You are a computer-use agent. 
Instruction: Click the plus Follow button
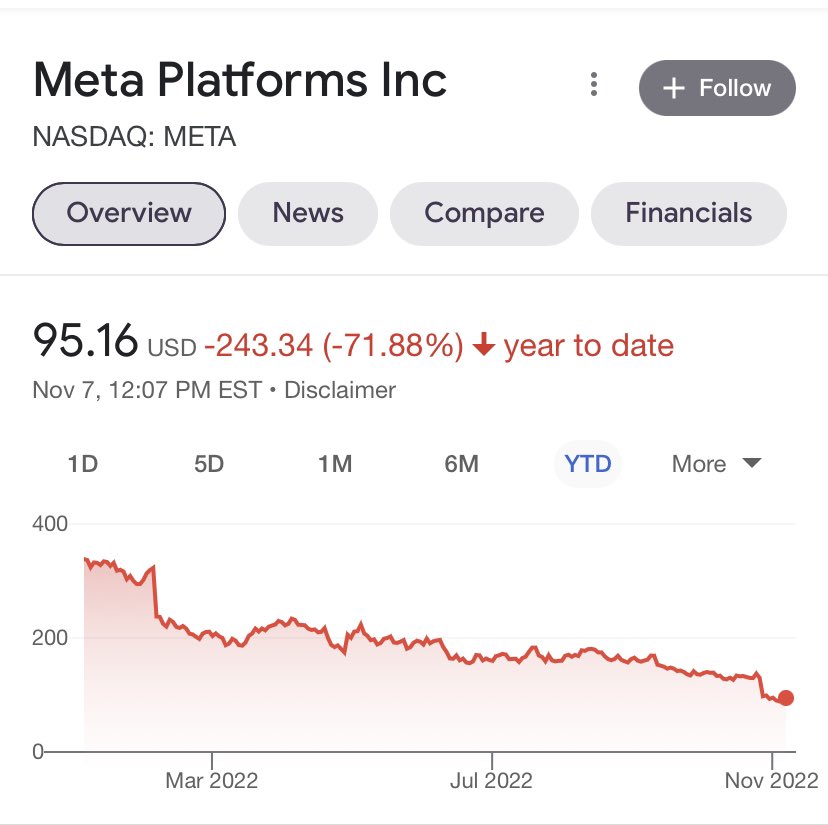click(x=717, y=88)
